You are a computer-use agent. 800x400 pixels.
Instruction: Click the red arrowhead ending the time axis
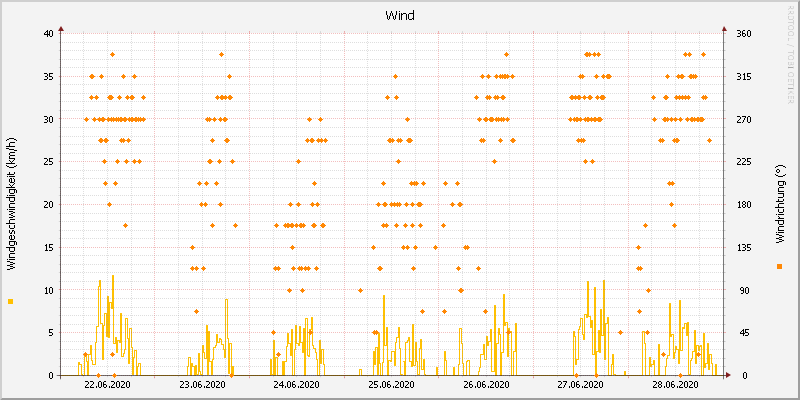[x=728, y=375]
